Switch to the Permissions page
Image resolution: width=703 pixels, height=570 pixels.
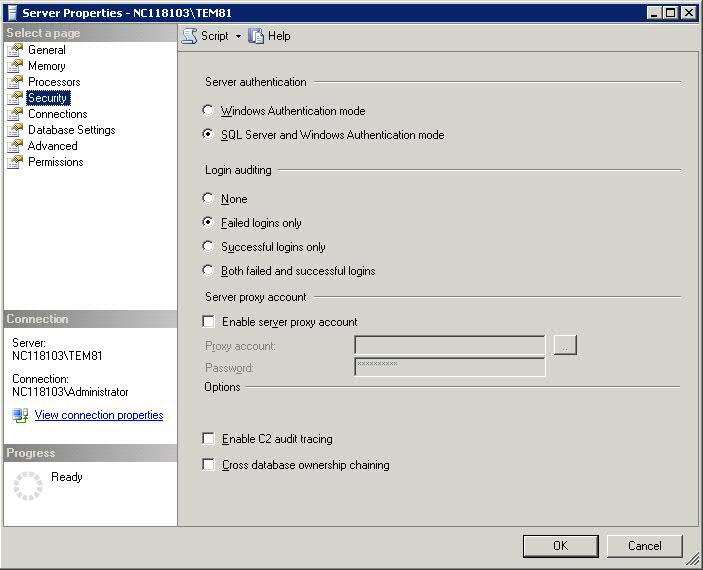pos(55,162)
